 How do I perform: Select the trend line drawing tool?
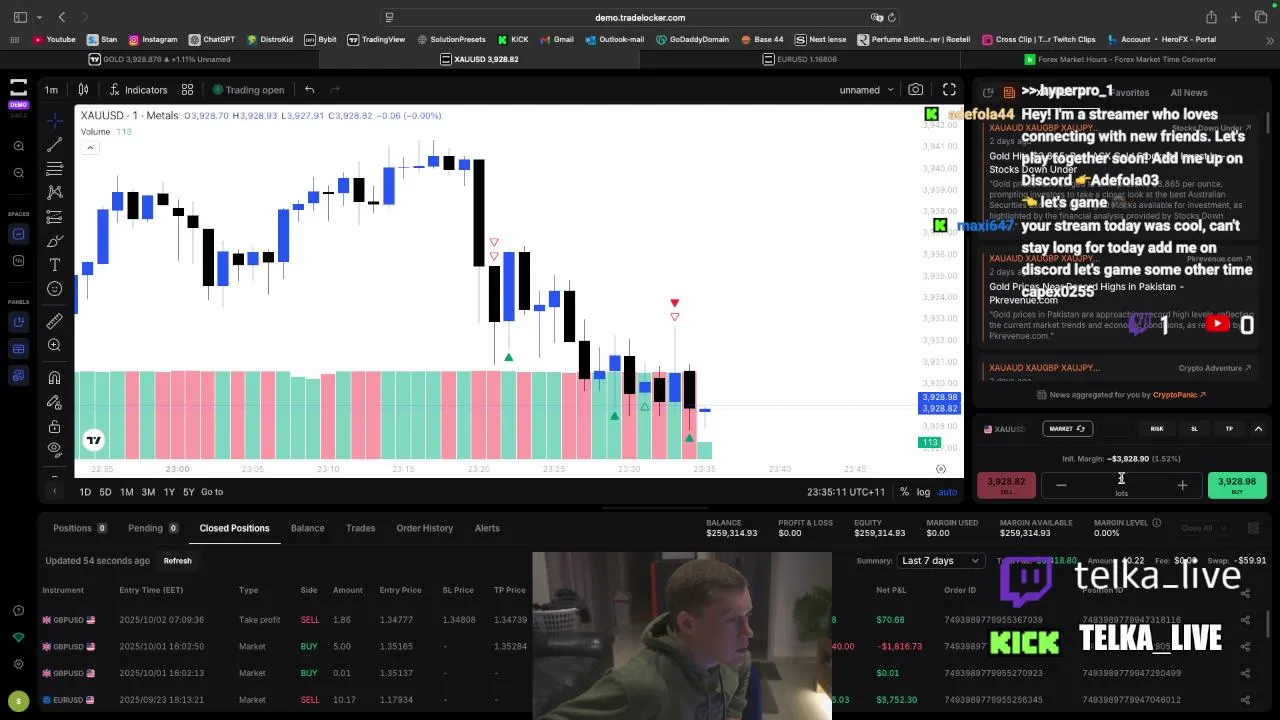point(54,145)
